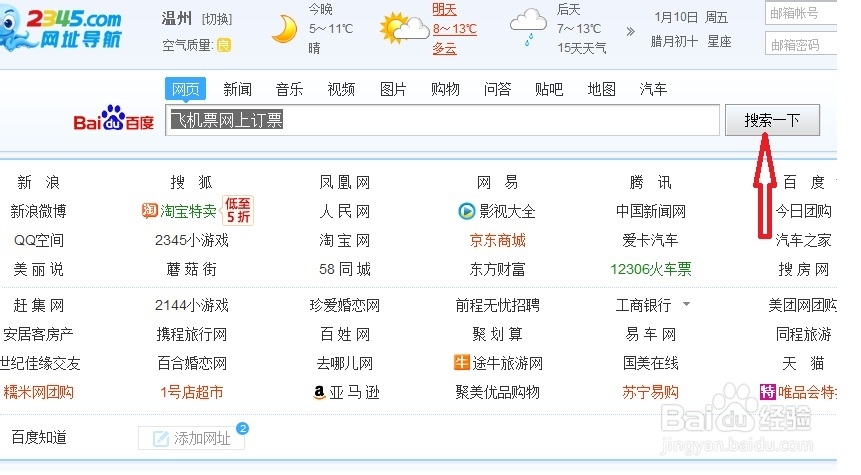The width and height of the screenshot is (861, 475).
Task: Switch to the 音乐 search tab
Action: [289, 89]
